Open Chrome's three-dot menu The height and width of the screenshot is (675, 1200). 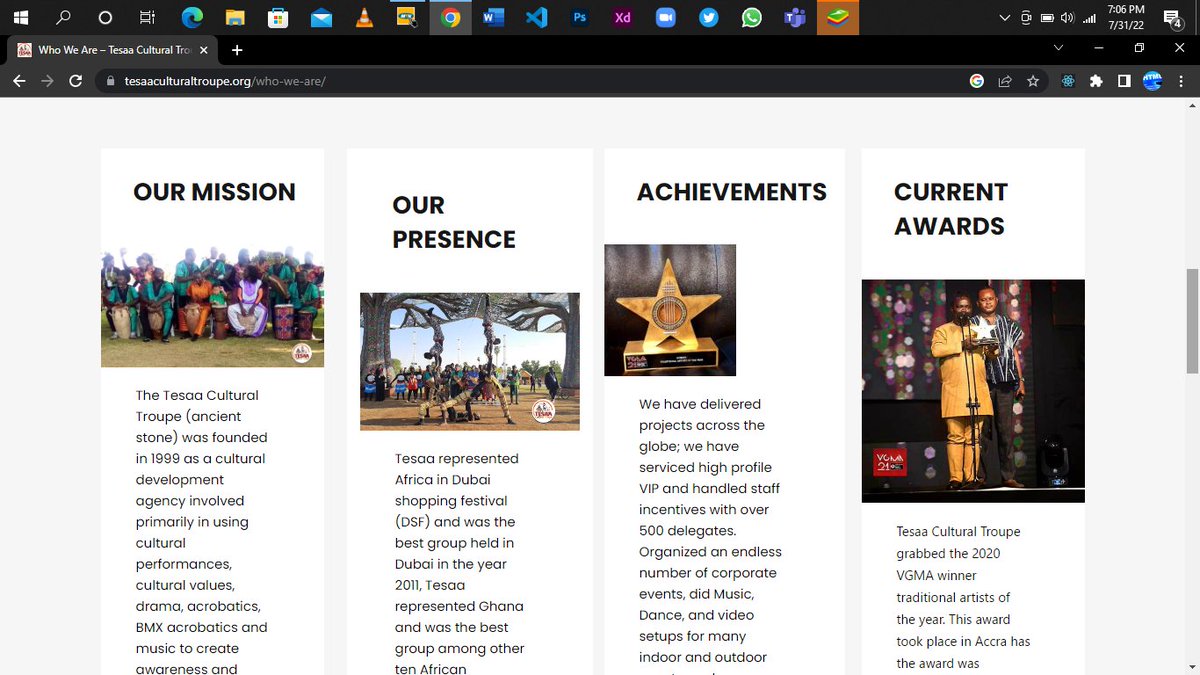tap(1181, 81)
